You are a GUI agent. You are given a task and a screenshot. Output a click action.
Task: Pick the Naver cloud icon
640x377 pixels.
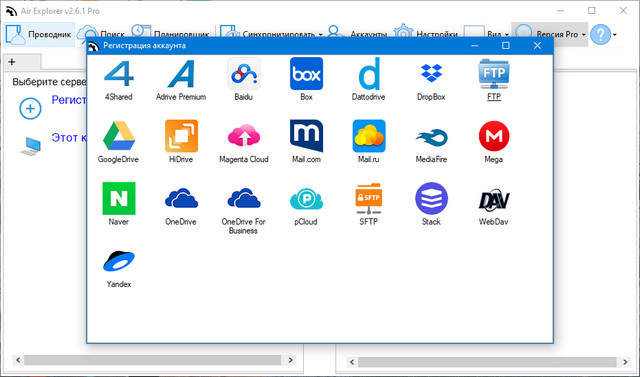click(x=118, y=199)
